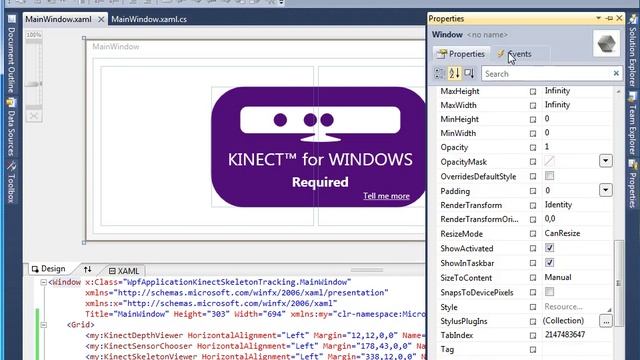The width and height of the screenshot is (640, 360).
Task: Click the Style Resource value field
Action: click(578, 307)
